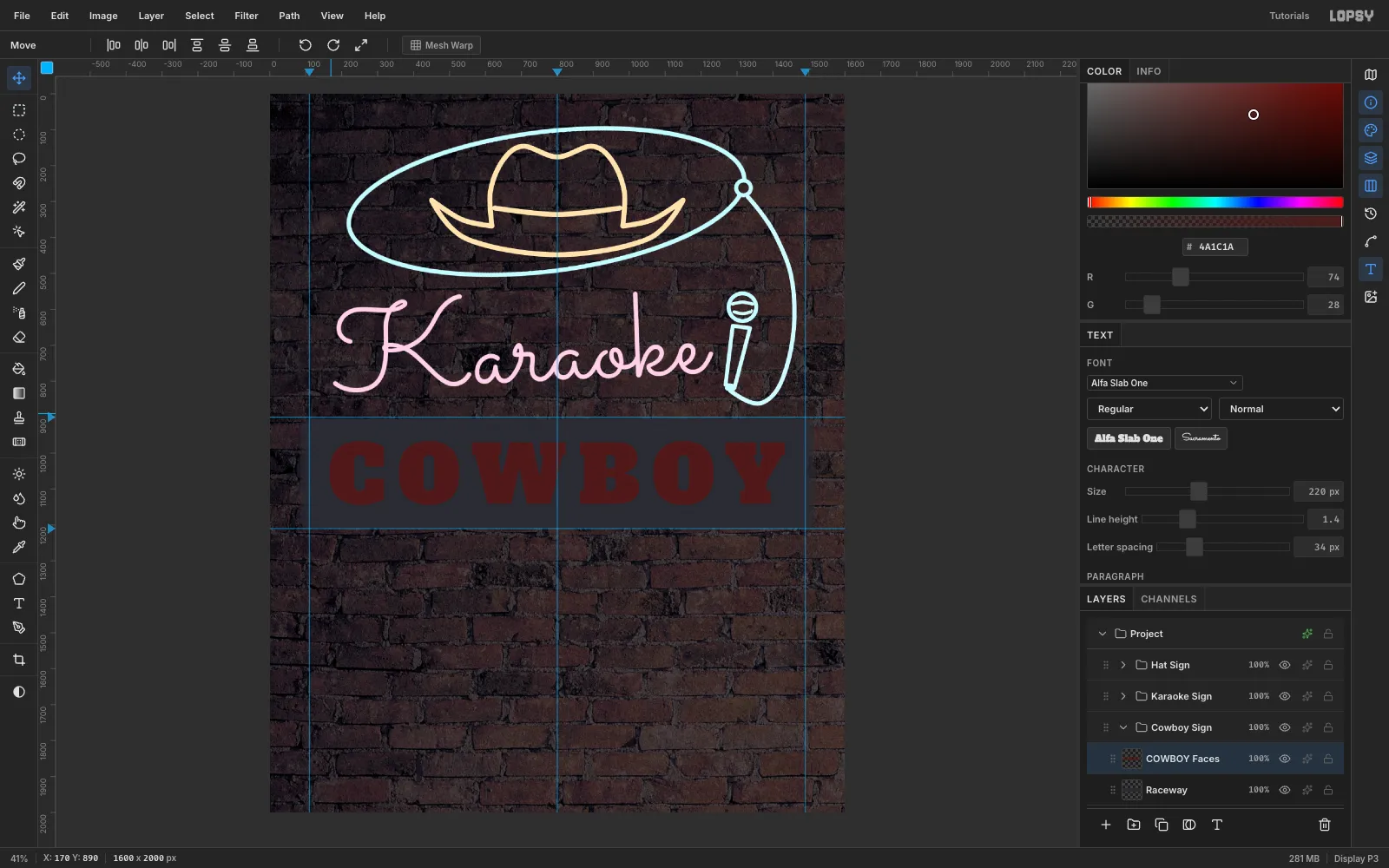Open History panel from right sidebar
This screenshot has width=1389, height=868.
1371,214
